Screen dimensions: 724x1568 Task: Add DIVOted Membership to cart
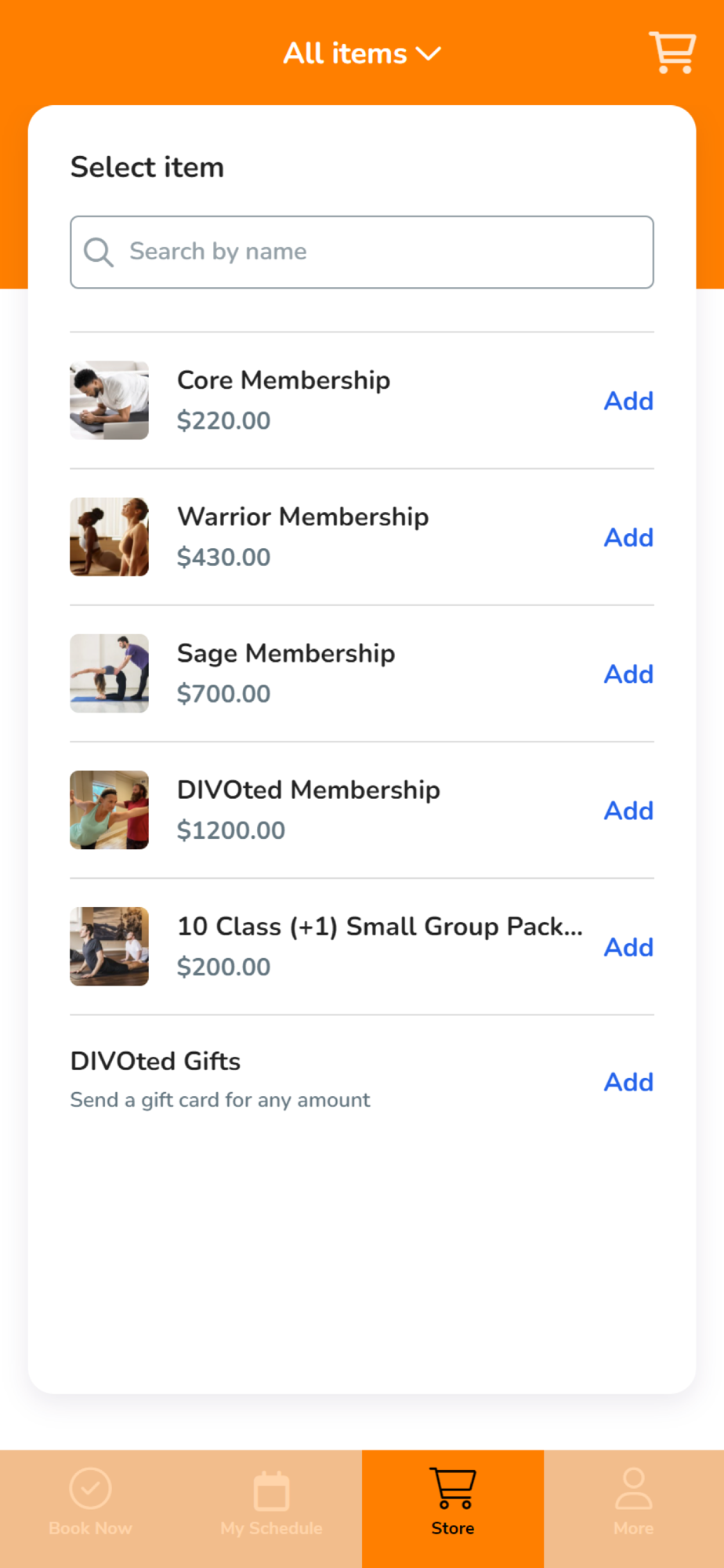(x=628, y=810)
